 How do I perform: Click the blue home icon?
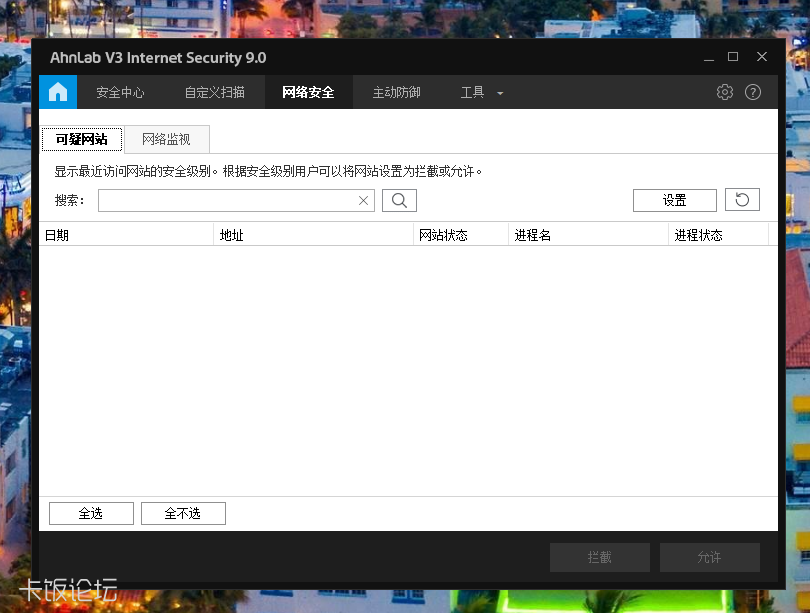coord(57,91)
